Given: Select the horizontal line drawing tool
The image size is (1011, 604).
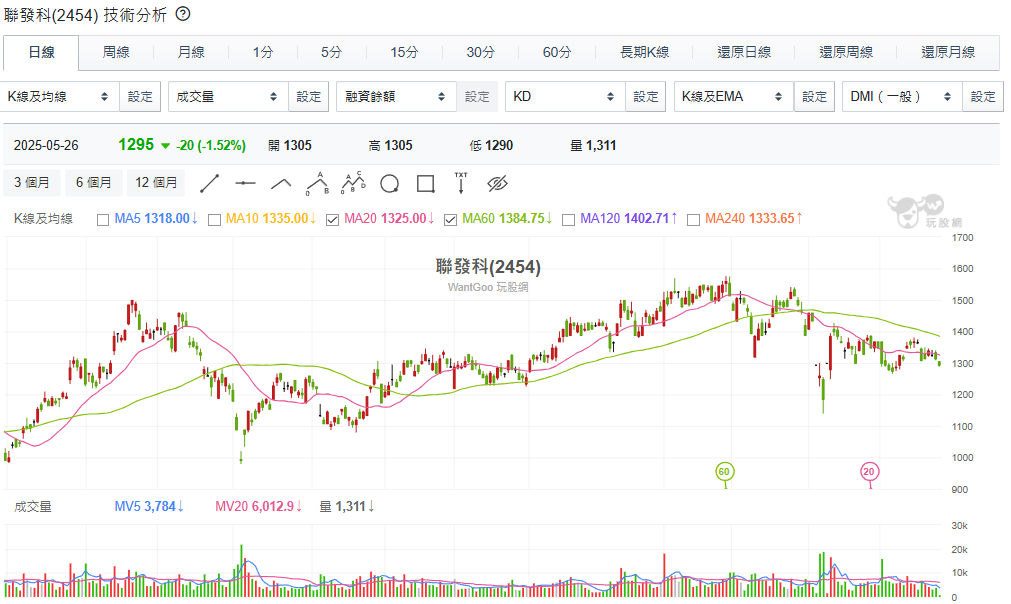Looking at the screenshot, I should 246,183.
